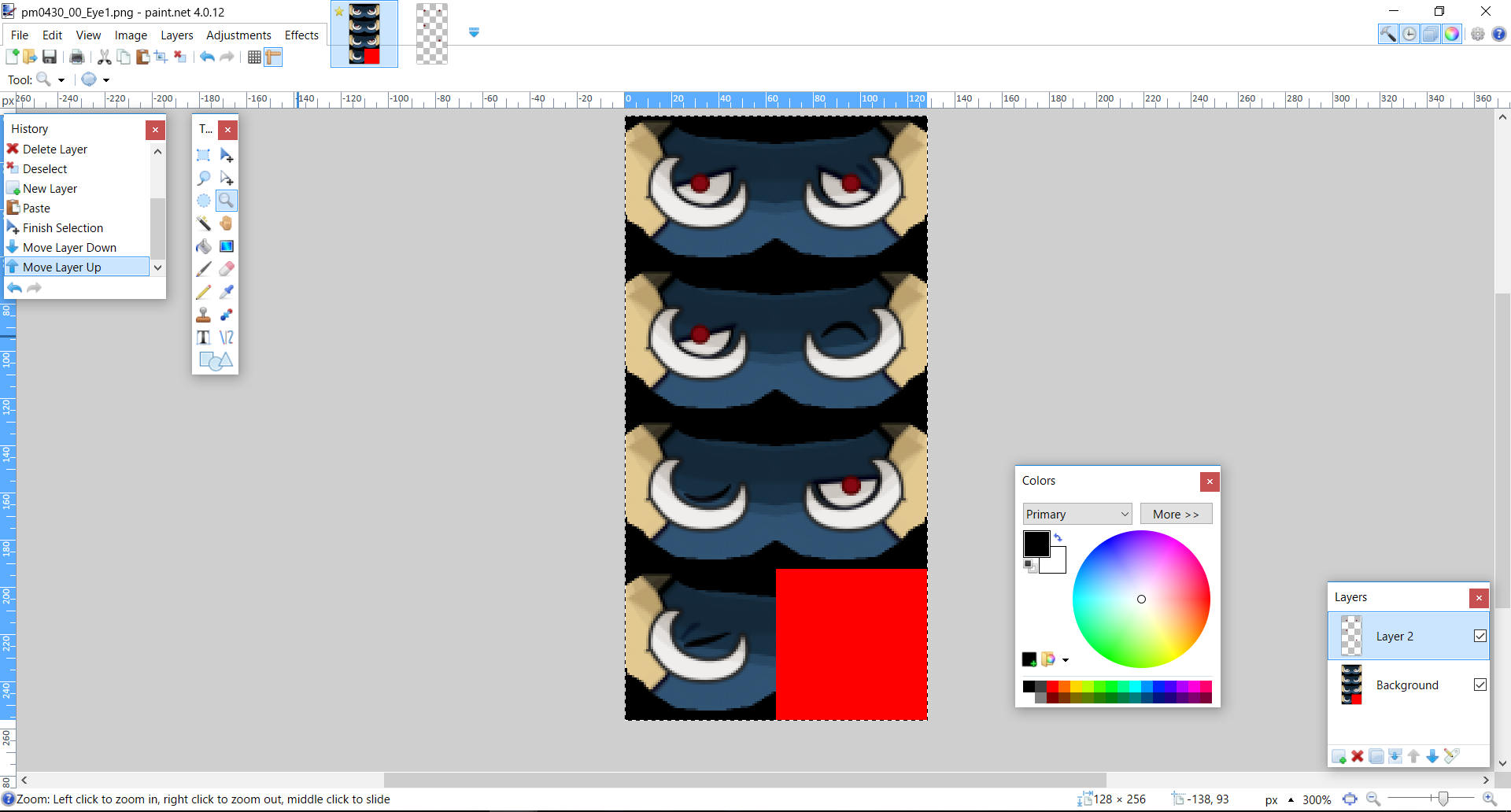
Task: Click Move Layer Down arrow in Layers panel
Action: coord(1432,756)
